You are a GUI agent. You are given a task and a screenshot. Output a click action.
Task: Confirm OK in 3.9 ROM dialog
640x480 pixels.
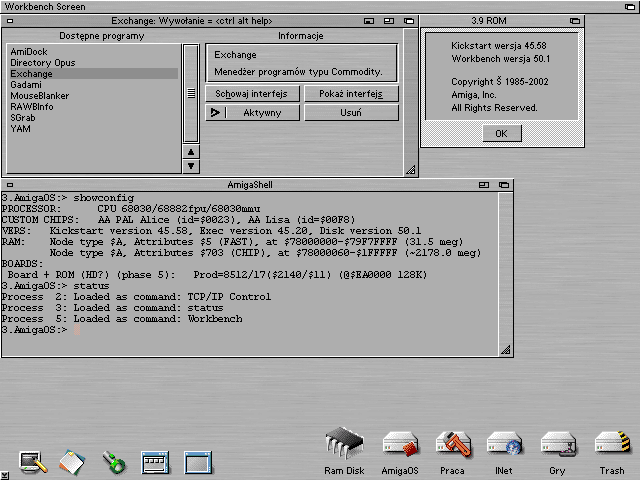[x=502, y=133]
